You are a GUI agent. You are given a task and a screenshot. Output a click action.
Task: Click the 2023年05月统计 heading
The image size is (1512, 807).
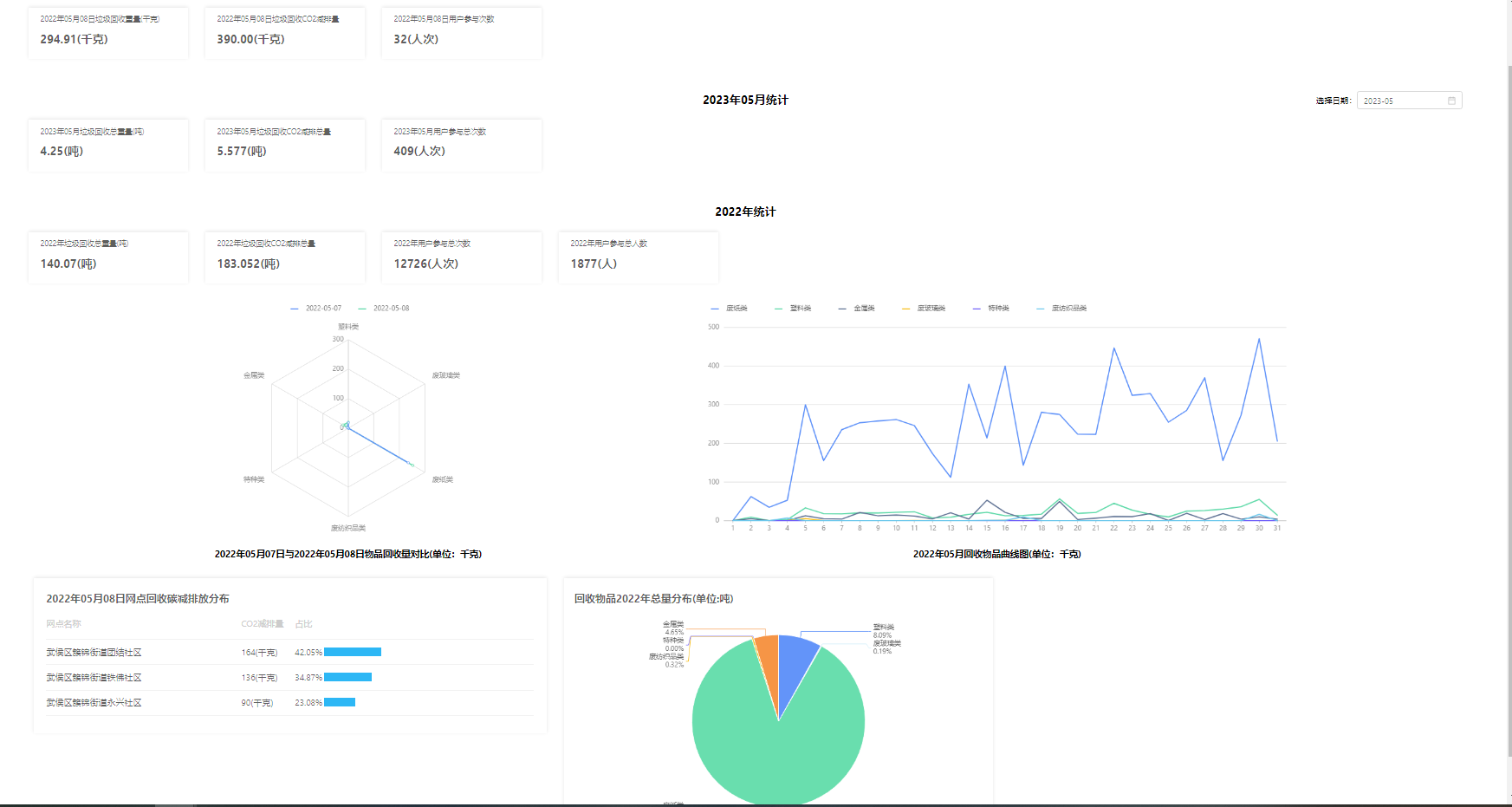click(745, 100)
